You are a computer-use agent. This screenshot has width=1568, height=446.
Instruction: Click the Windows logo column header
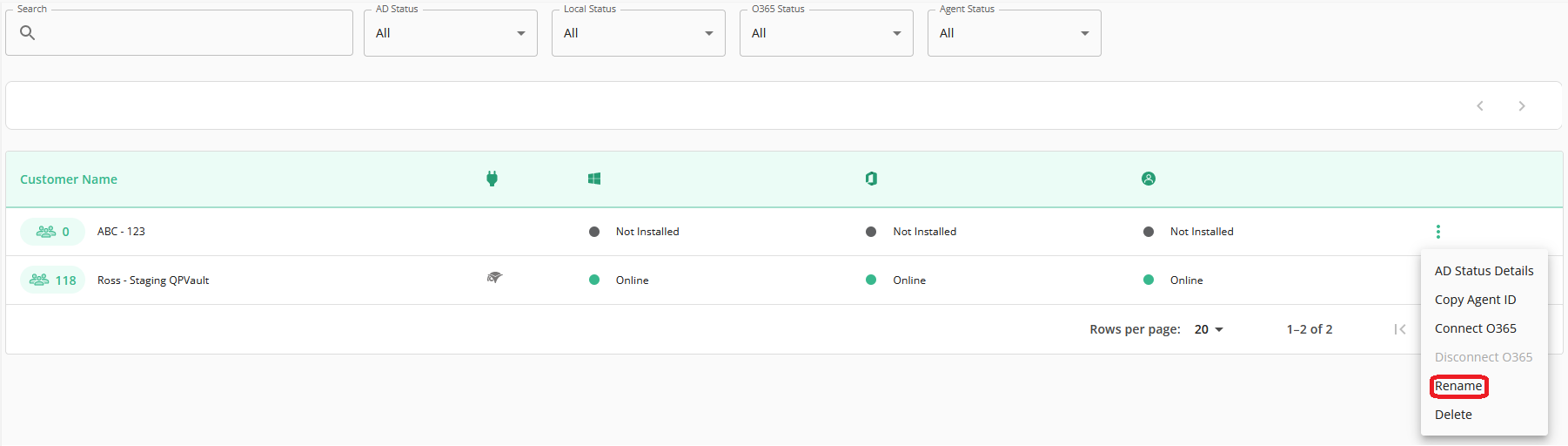pyautogui.click(x=594, y=179)
